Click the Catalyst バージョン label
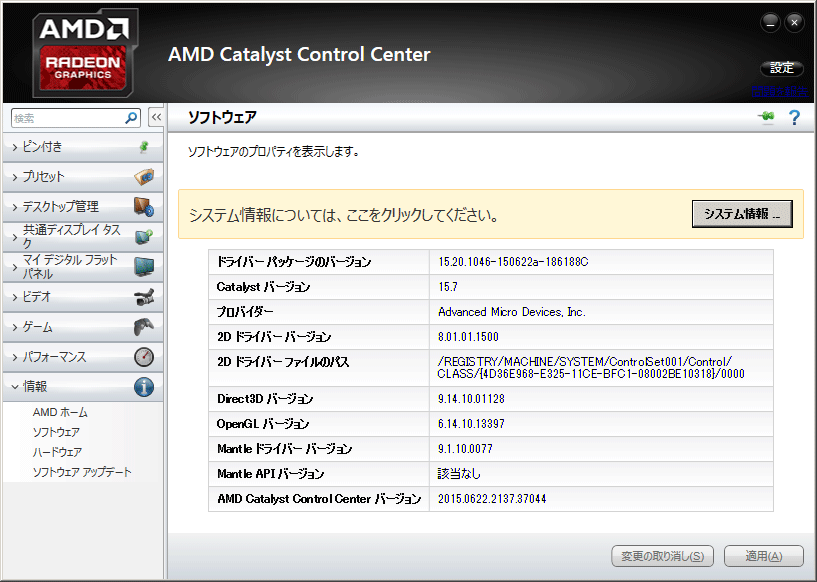 (263, 287)
